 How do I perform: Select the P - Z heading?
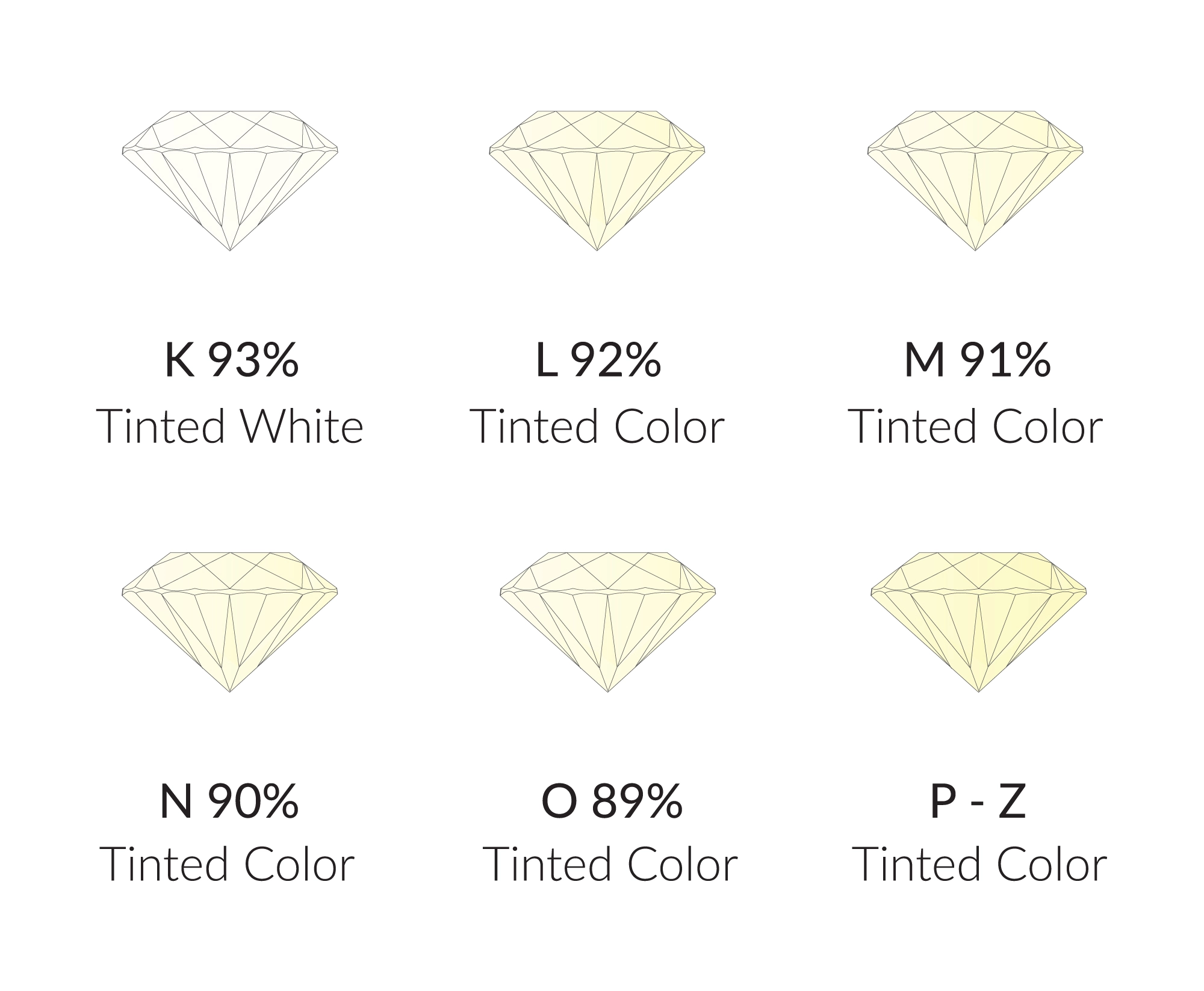tap(978, 802)
